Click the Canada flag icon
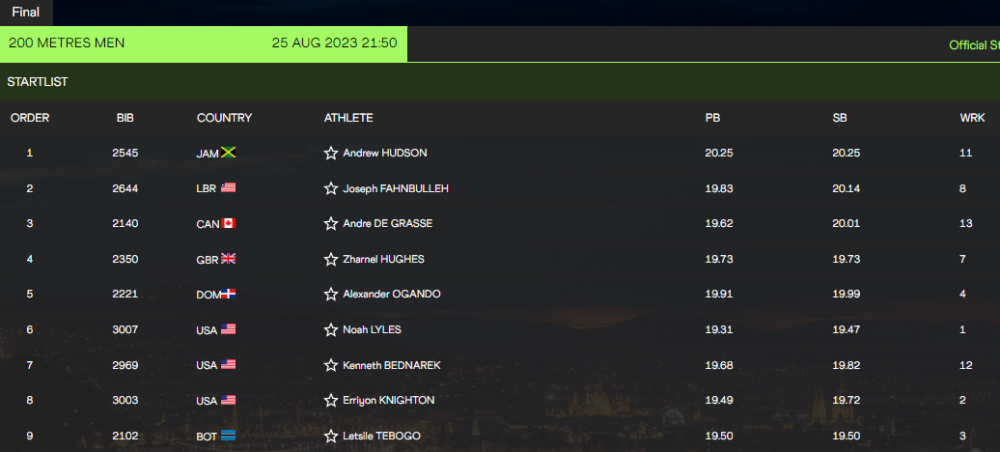Screen dimensions: 1000x452 (x=228, y=224)
